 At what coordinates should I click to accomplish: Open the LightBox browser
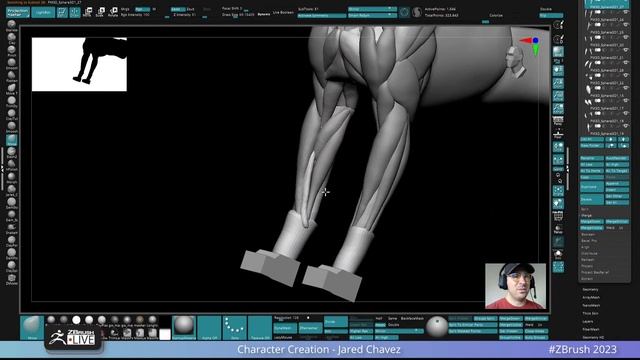click(x=43, y=12)
